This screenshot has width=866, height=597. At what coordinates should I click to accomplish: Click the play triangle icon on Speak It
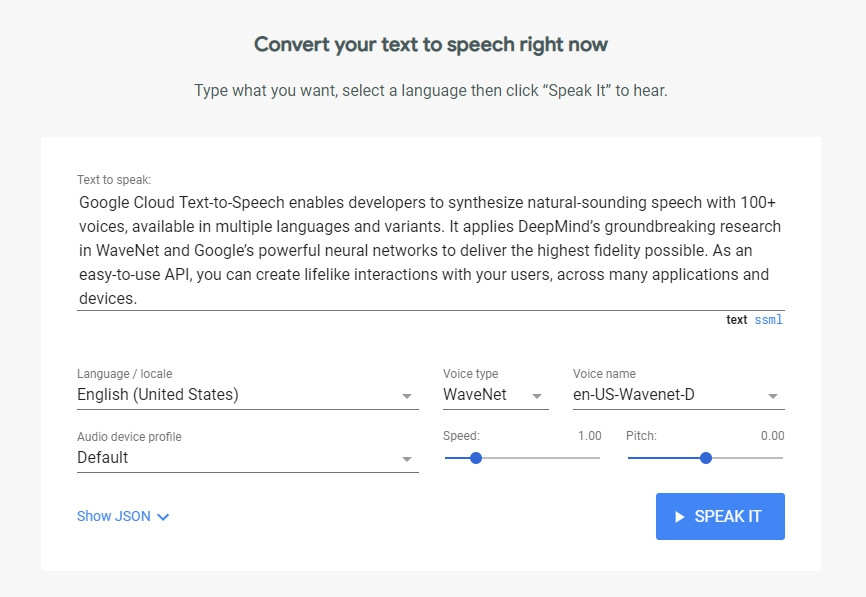680,517
